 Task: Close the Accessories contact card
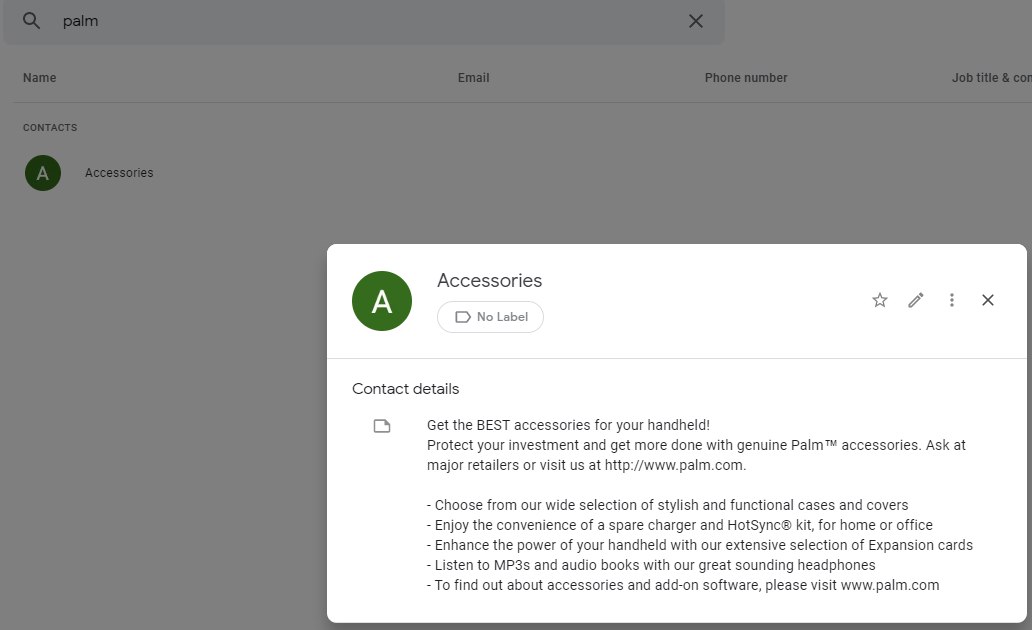pyautogui.click(x=988, y=300)
